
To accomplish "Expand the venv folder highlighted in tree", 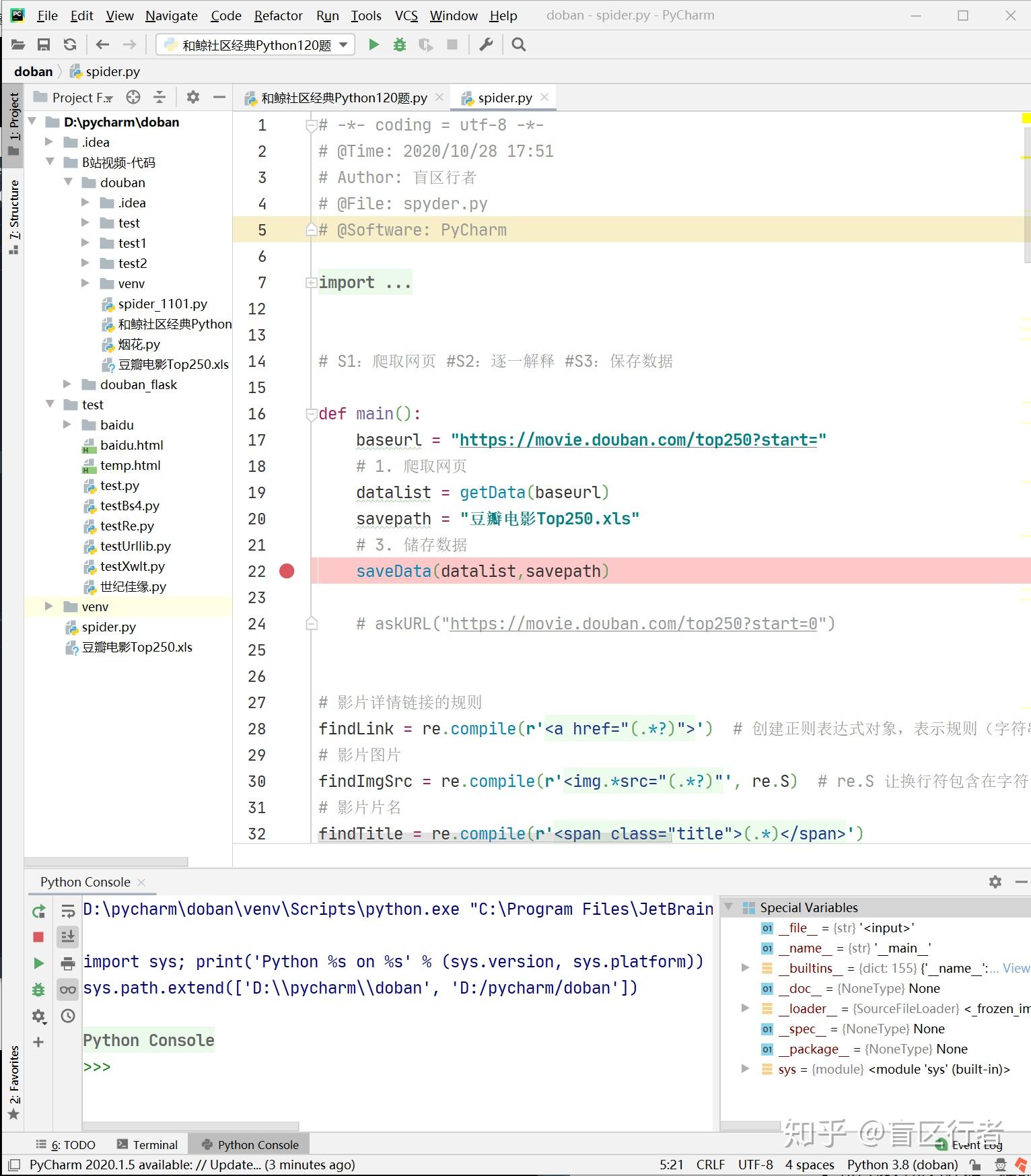I will point(48,607).
